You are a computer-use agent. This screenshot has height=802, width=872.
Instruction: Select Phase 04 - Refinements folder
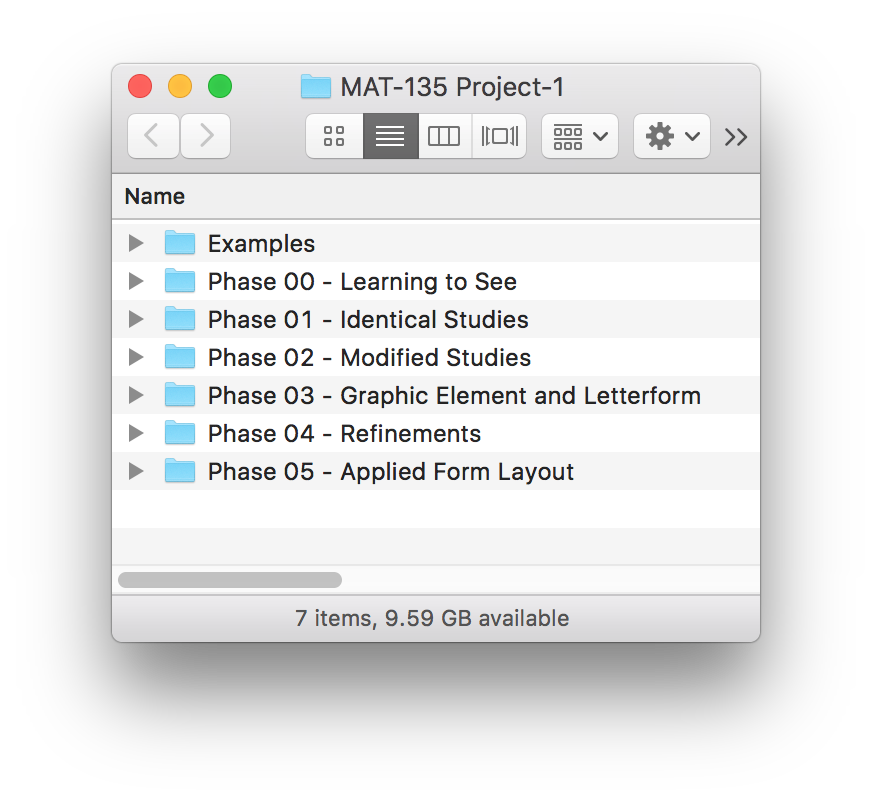coord(344,434)
